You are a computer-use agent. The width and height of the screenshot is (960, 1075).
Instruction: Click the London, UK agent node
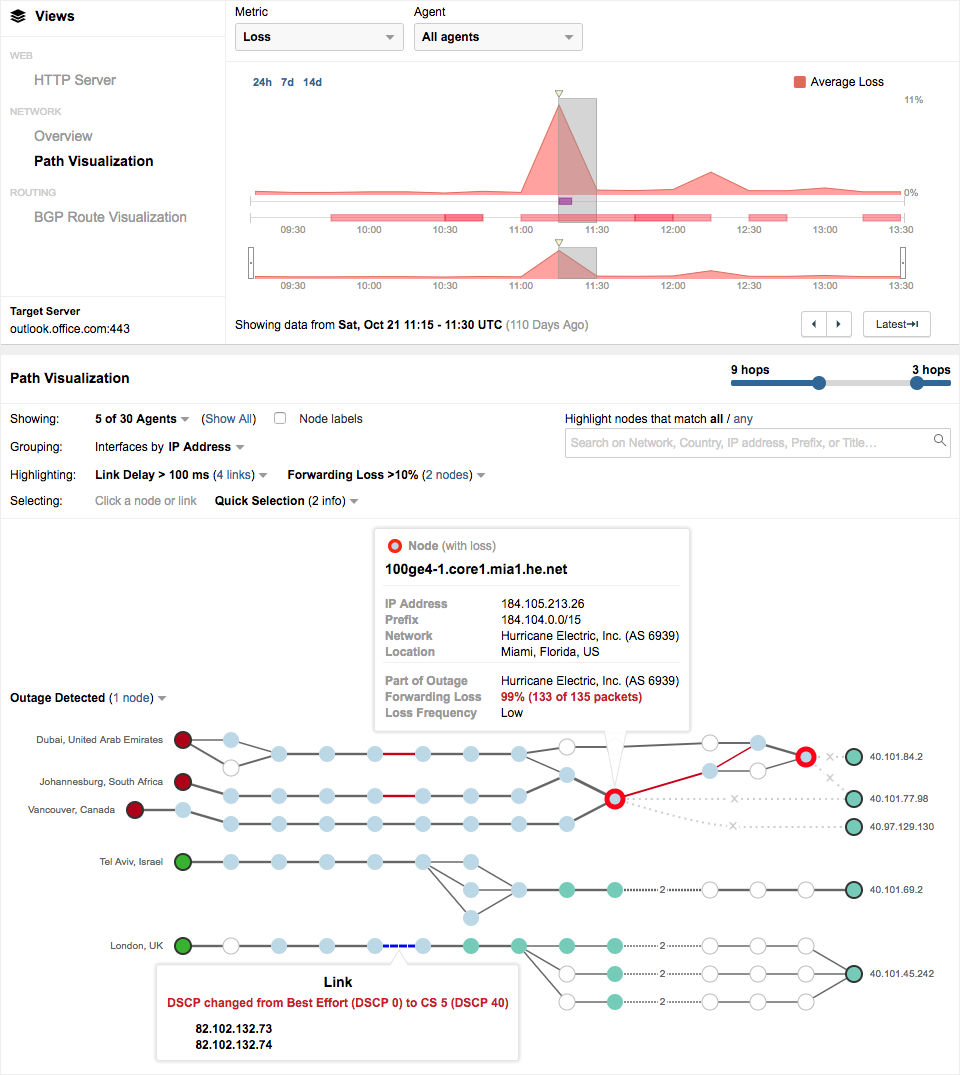pyautogui.click(x=183, y=945)
